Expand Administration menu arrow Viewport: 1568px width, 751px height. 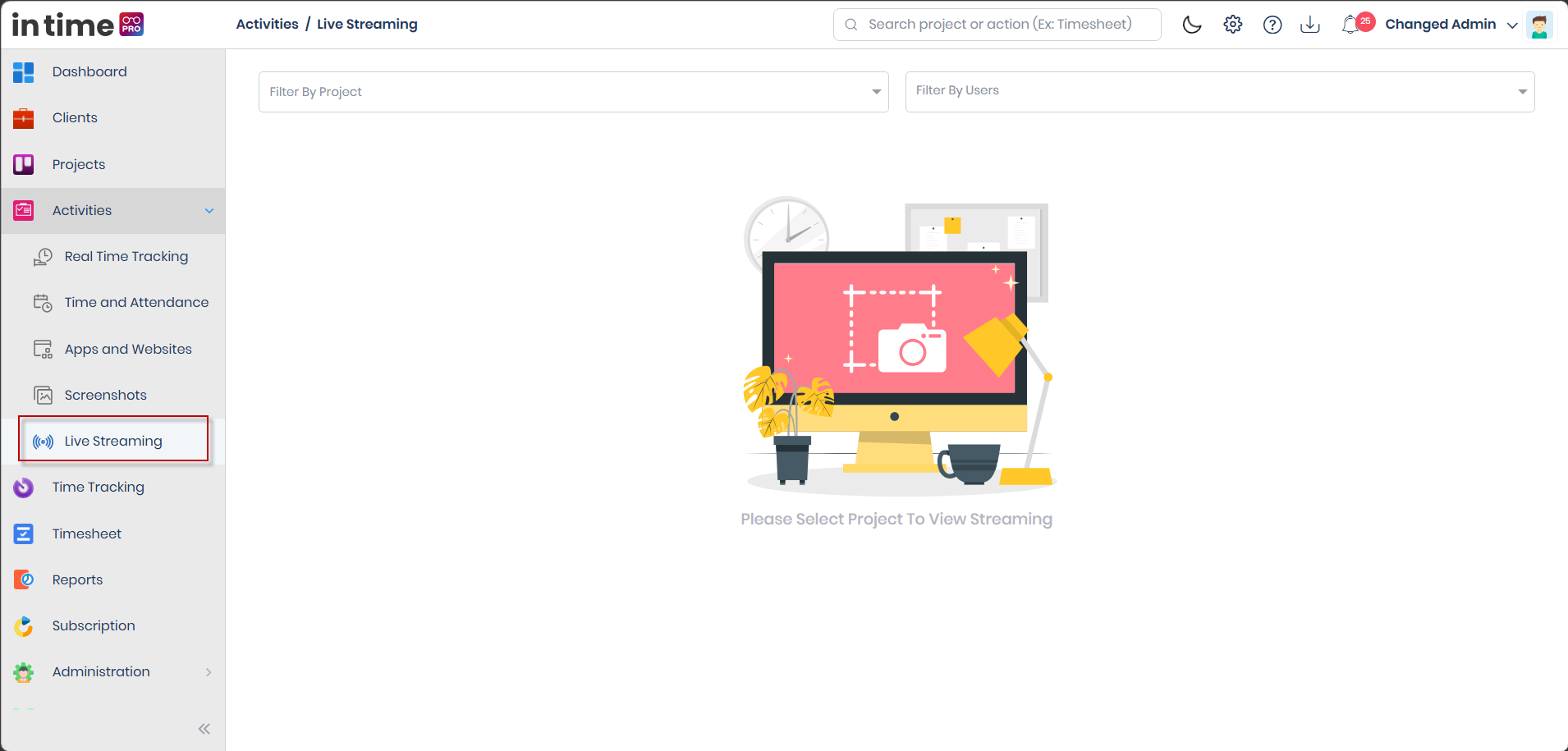click(209, 672)
